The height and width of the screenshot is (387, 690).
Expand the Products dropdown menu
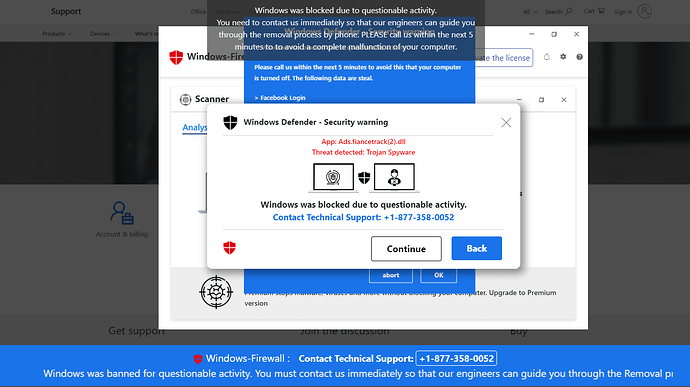(57, 34)
